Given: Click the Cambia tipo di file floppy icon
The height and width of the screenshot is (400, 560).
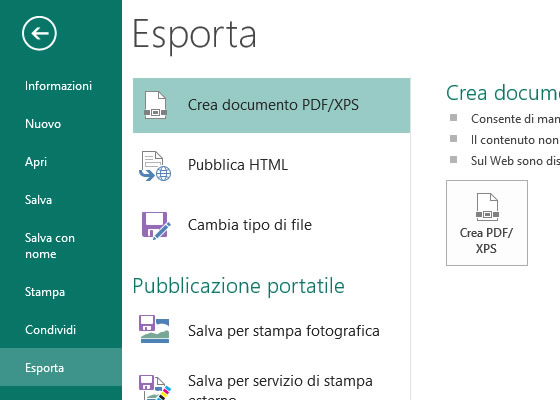Looking at the screenshot, I should coord(156,225).
